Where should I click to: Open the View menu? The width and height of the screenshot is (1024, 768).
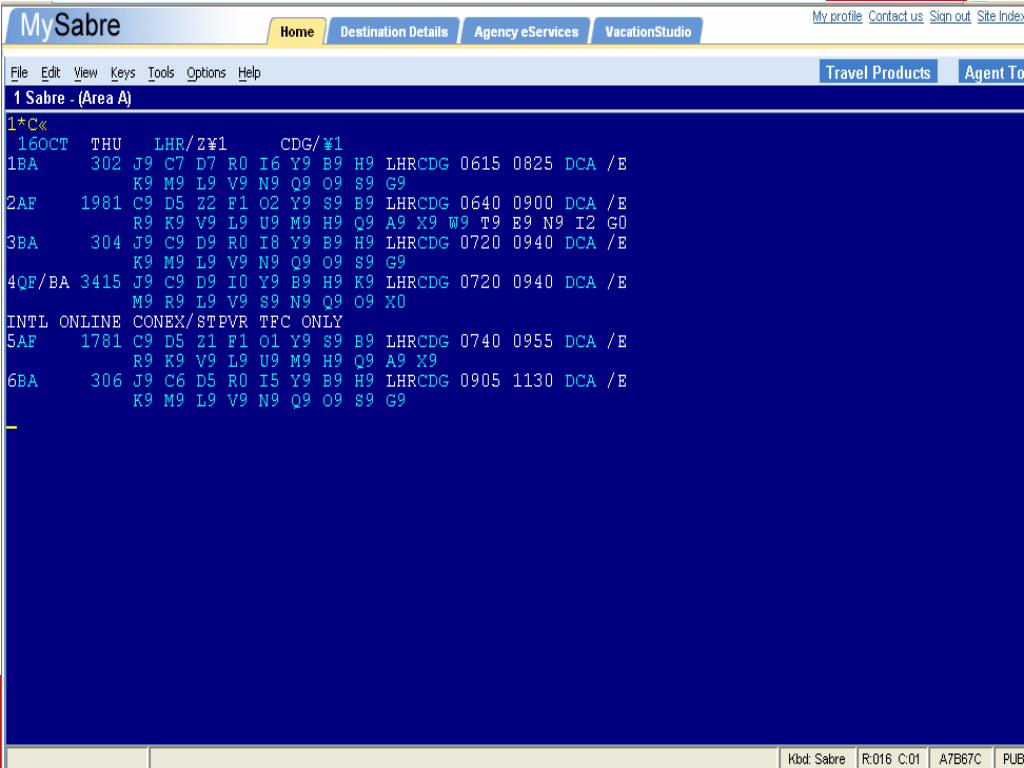[x=85, y=72]
